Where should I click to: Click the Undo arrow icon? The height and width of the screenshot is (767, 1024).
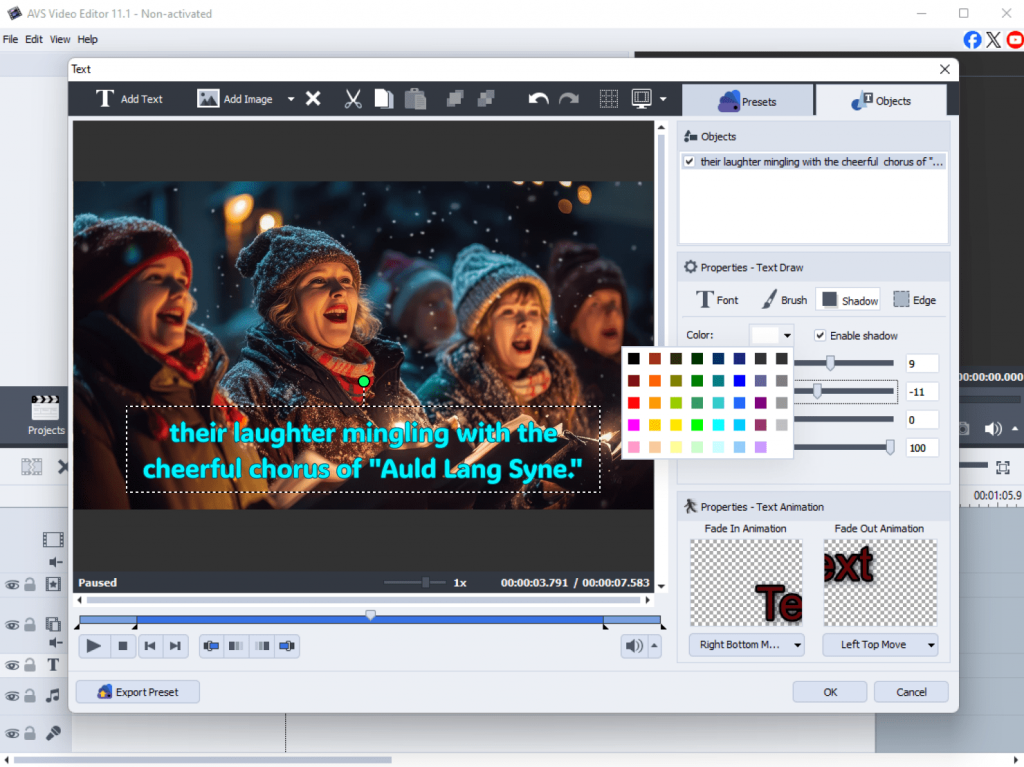coord(538,99)
